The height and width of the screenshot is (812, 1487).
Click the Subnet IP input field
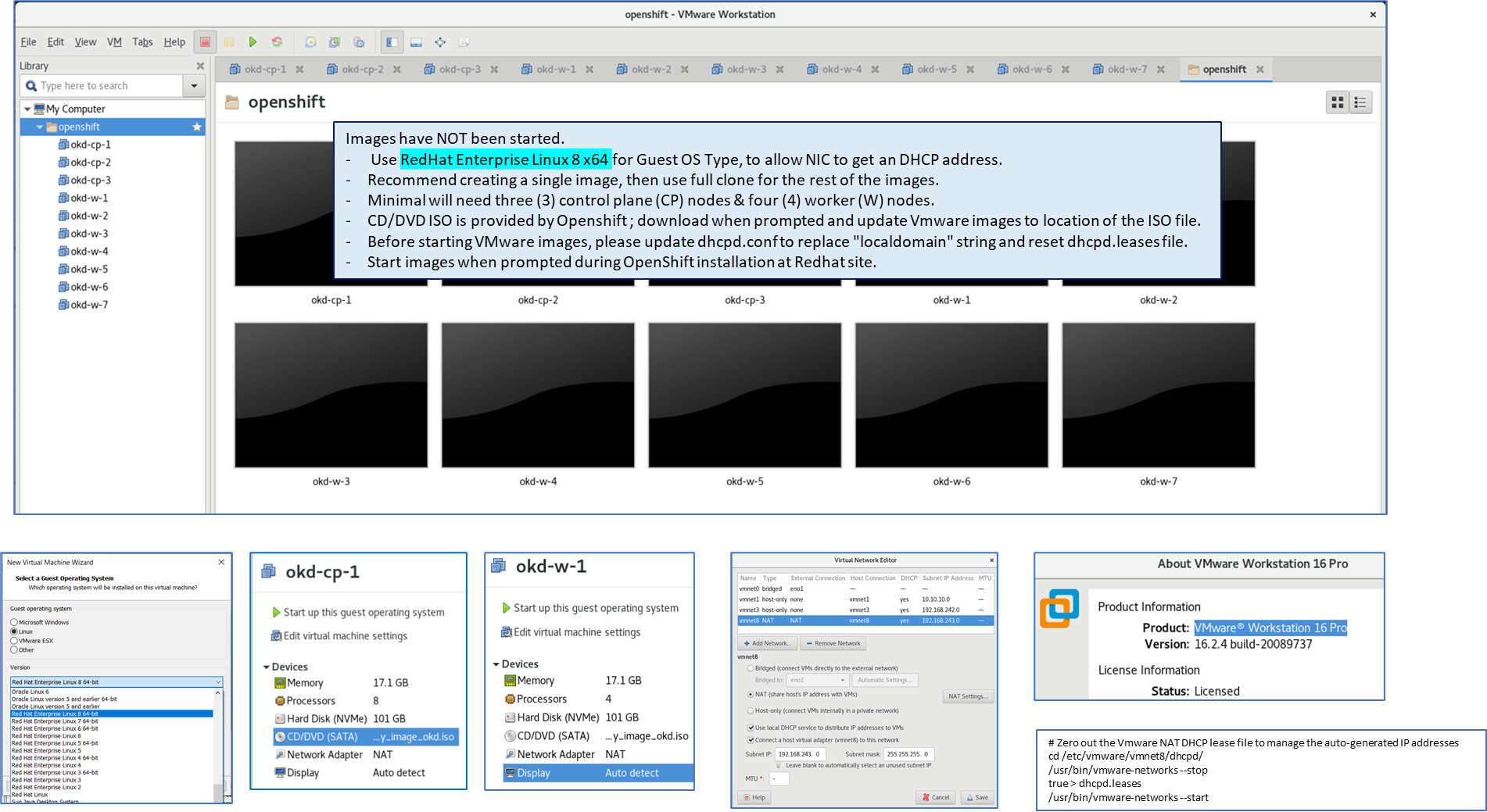point(799,754)
